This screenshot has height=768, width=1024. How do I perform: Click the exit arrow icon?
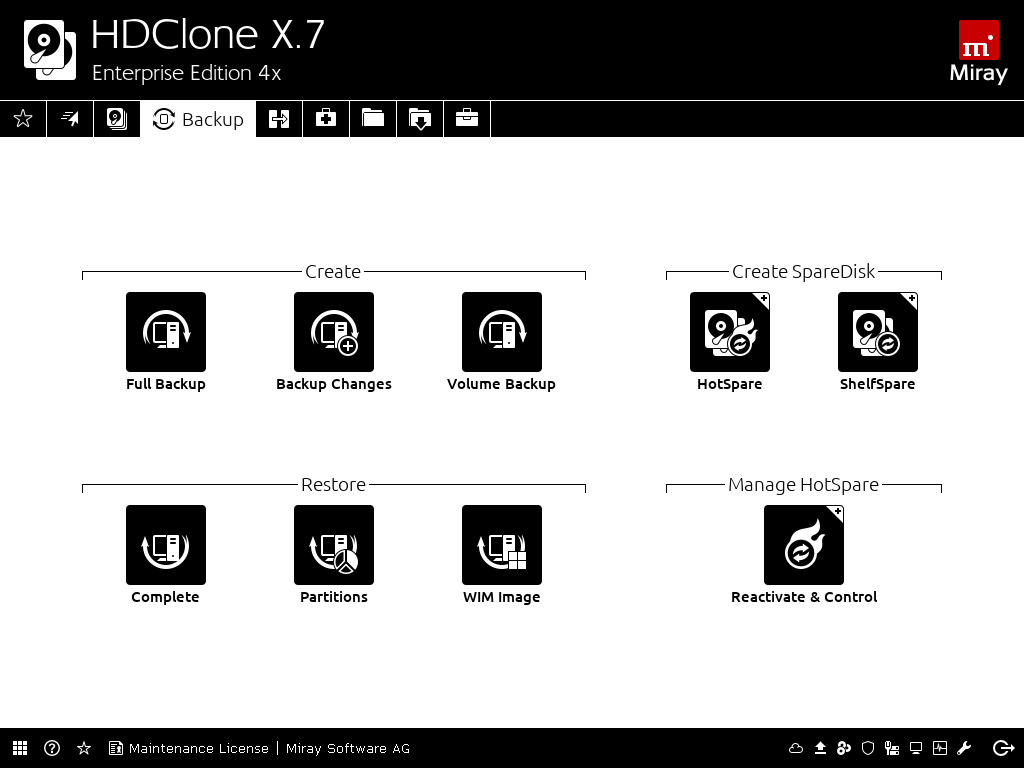[x=1003, y=748]
